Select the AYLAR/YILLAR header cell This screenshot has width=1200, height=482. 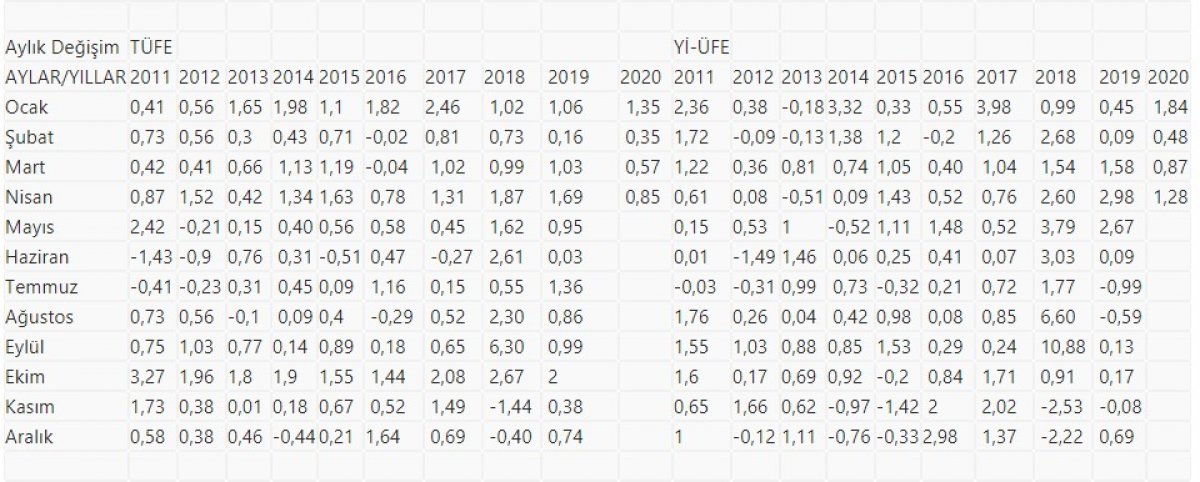[x=65, y=77]
